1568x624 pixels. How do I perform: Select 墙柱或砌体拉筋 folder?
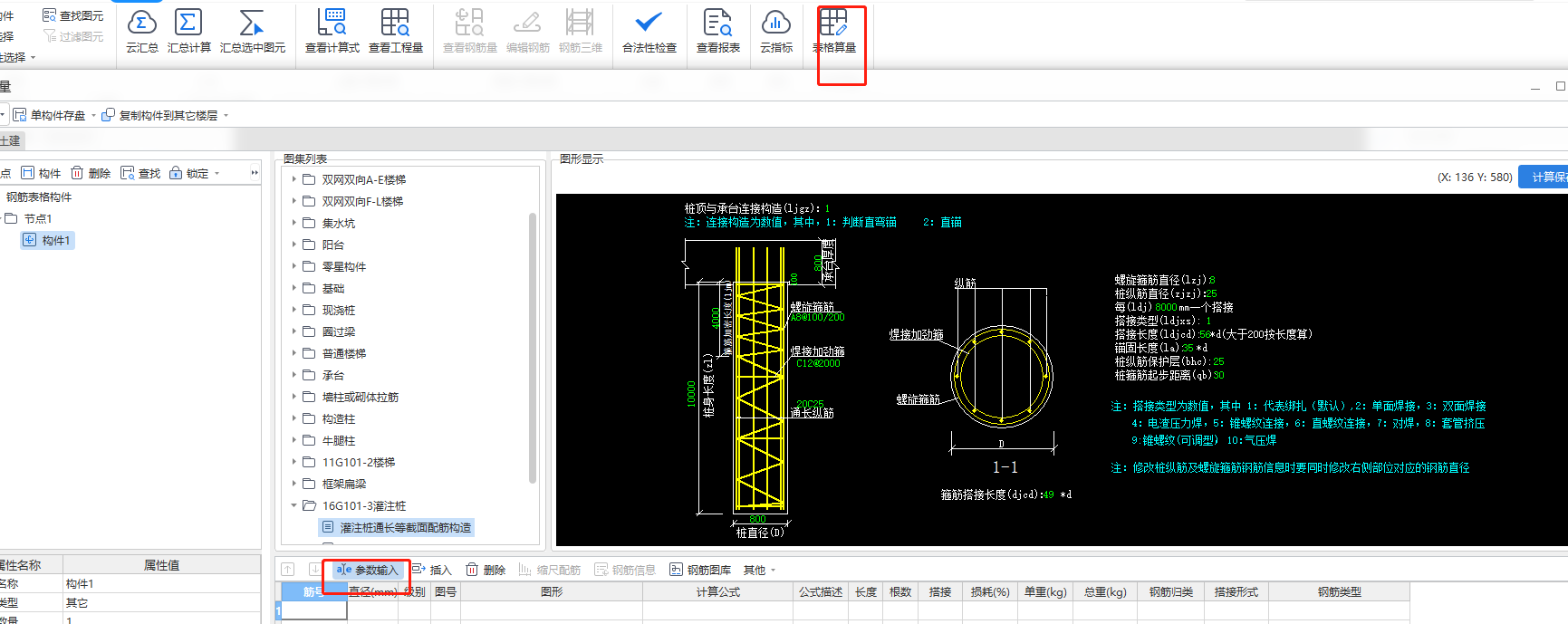click(x=361, y=397)
